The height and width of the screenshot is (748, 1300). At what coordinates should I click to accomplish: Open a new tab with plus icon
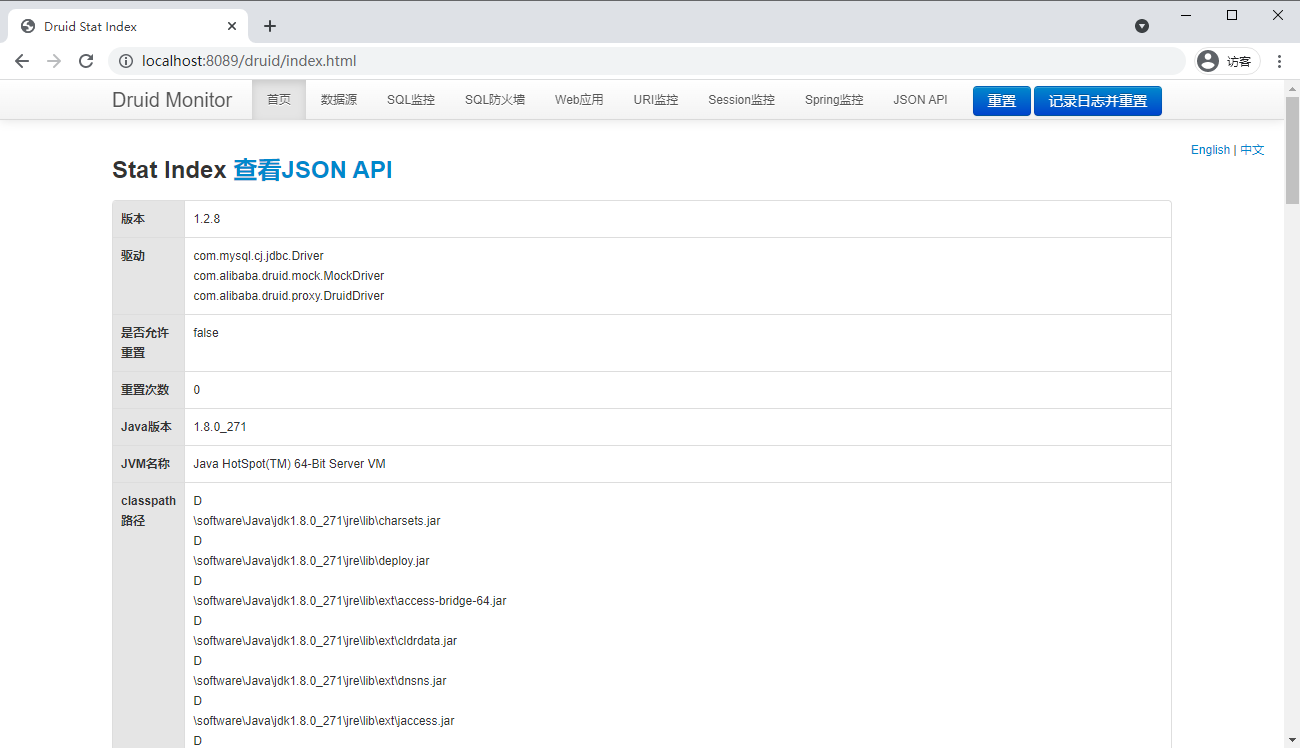click(270, 26)
